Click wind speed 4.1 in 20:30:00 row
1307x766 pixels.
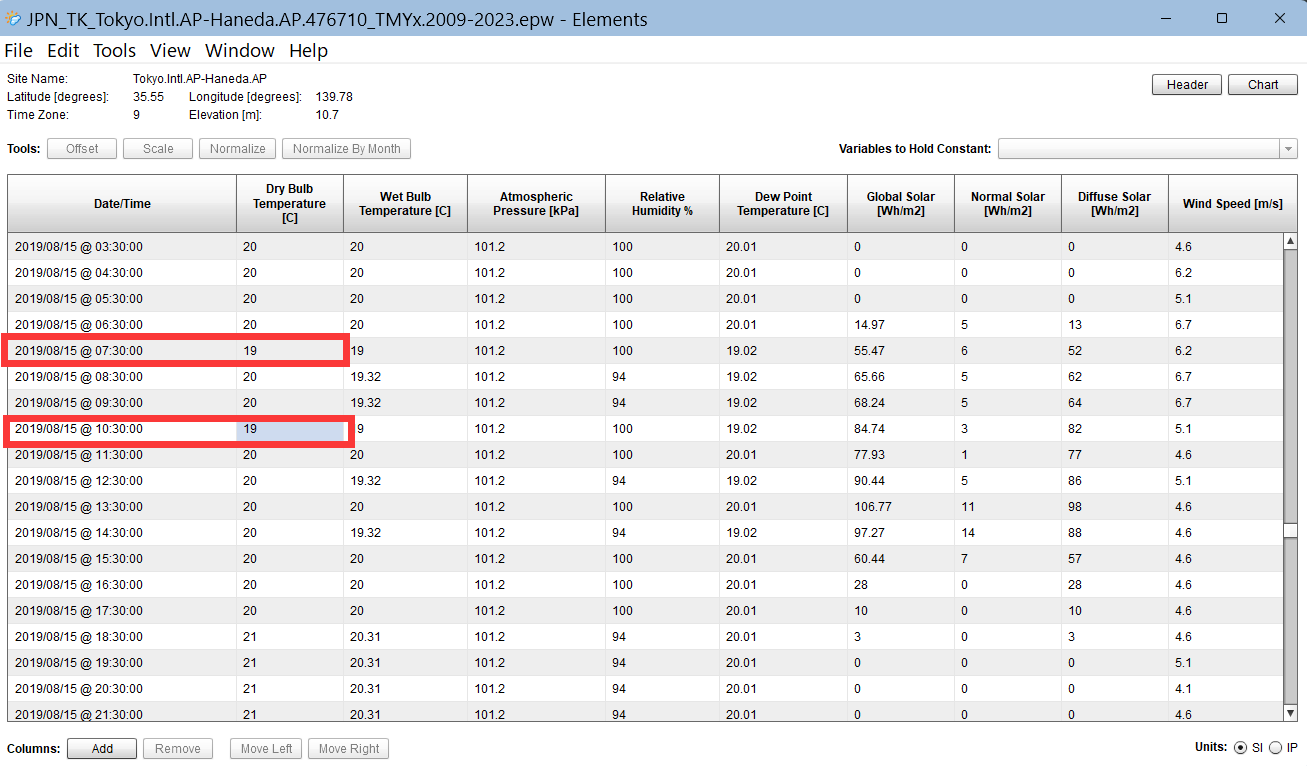coord(1225,689)
